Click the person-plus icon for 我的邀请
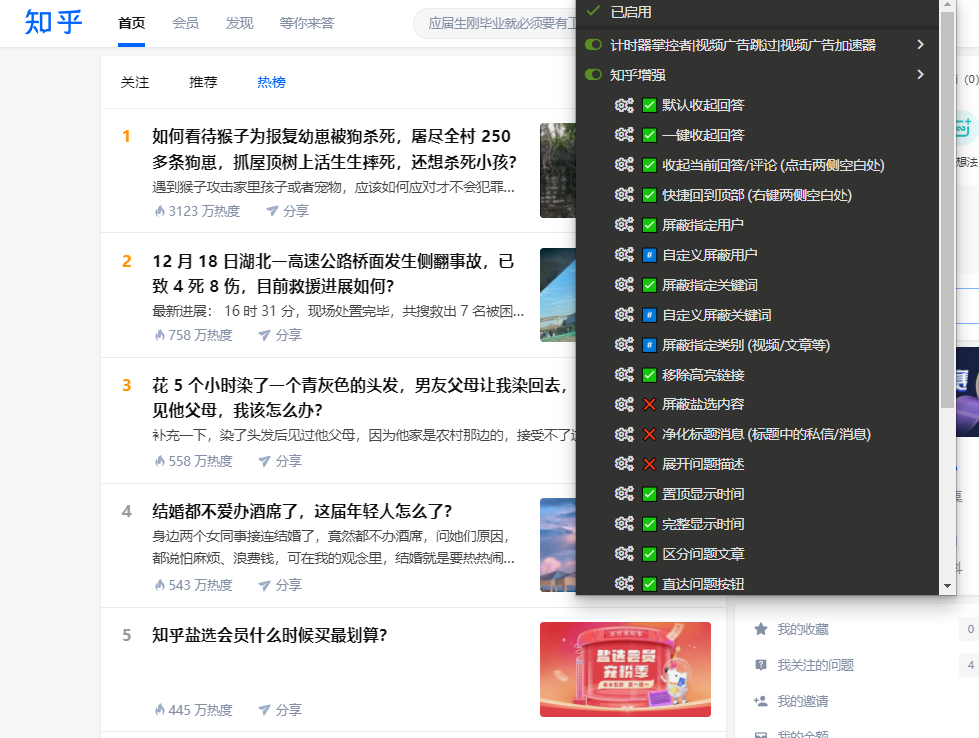 pos(760,701)
